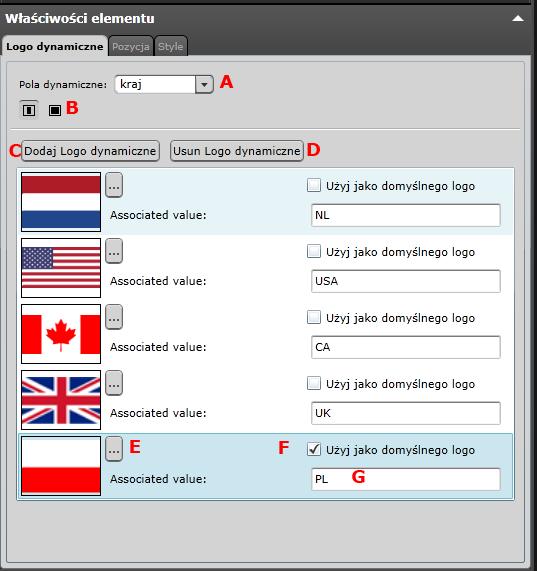Click the CA associated value field
This screenshot has width=537, height=571.
click(x=406, y=347)
